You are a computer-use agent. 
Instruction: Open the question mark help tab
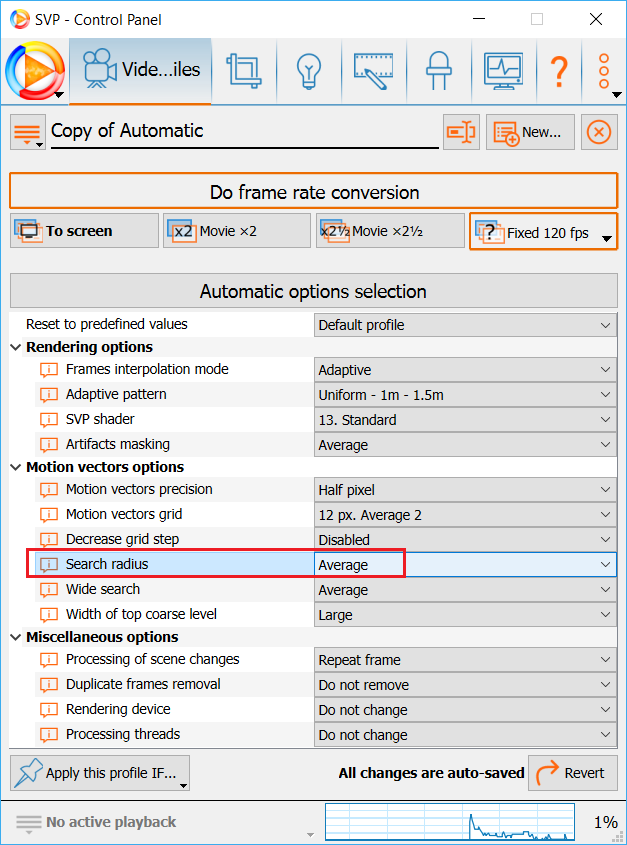click(x=558, y=70)
